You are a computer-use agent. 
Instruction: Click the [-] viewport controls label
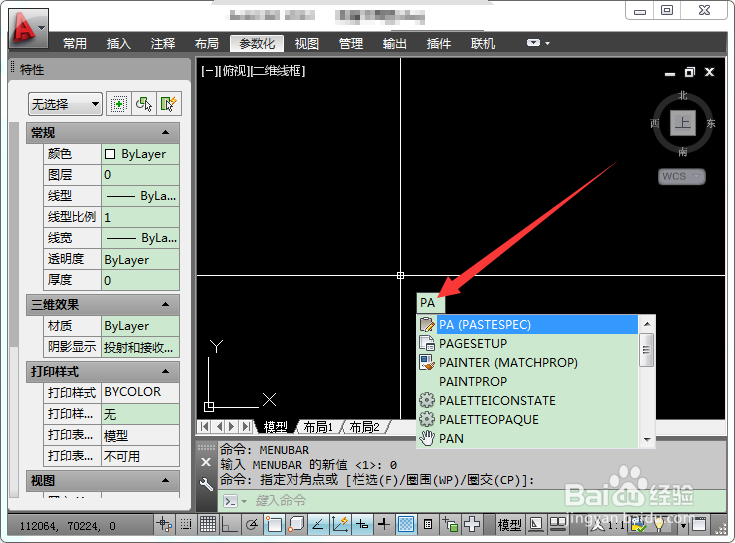(x=208, y=71)
